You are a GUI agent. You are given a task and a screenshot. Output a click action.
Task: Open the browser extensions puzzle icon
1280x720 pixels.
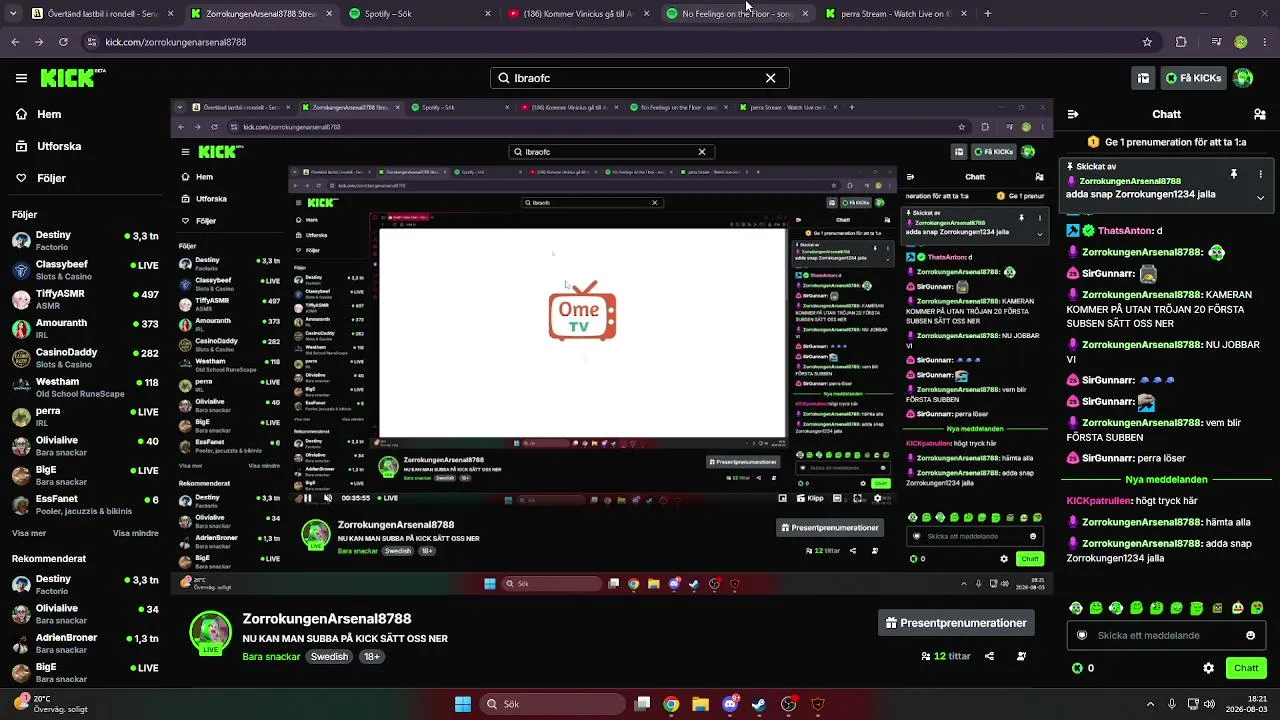(x=1181, y=42)
